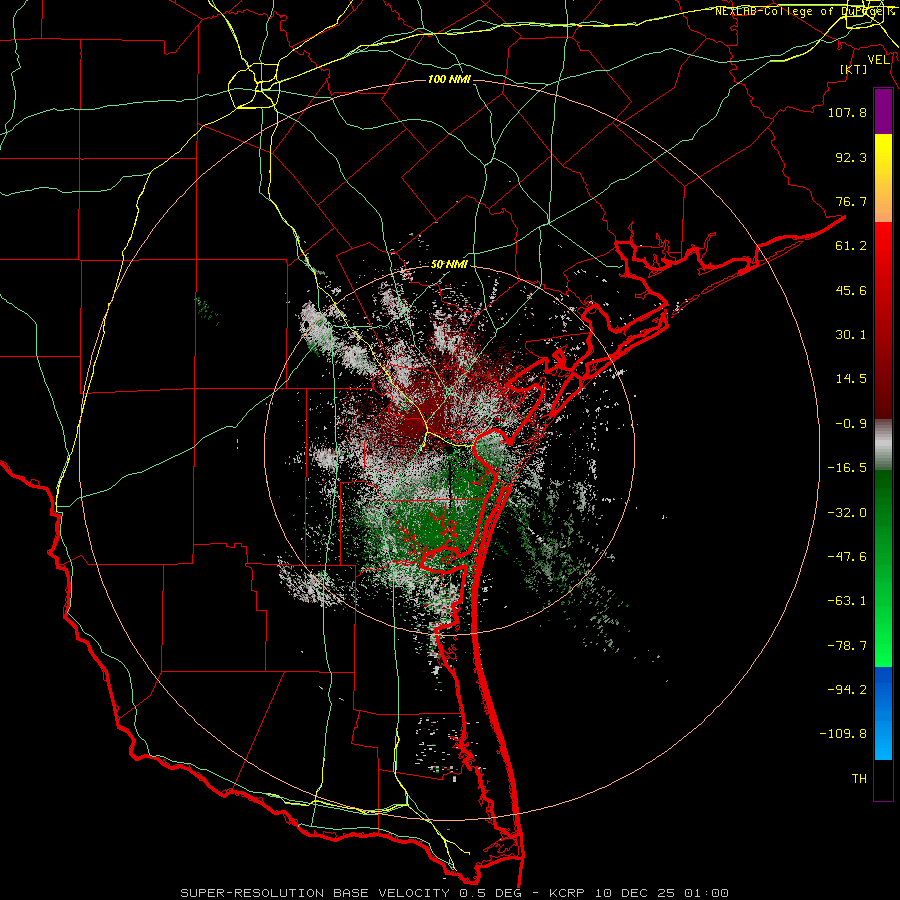Select the 76.7 velocity scale value

coord(851,201)
